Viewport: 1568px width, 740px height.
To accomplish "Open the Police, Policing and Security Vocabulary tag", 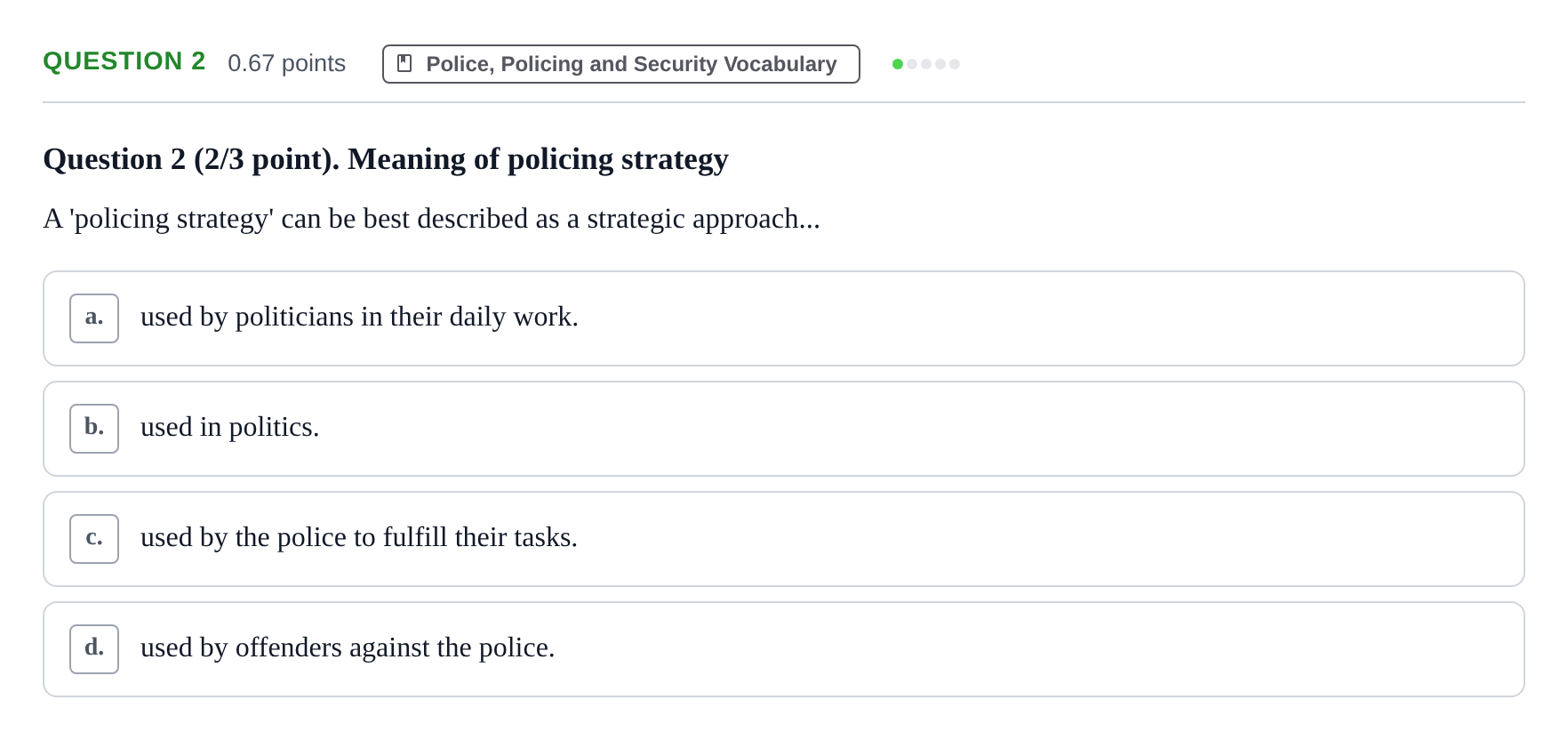I will click(x=620, y=64).
